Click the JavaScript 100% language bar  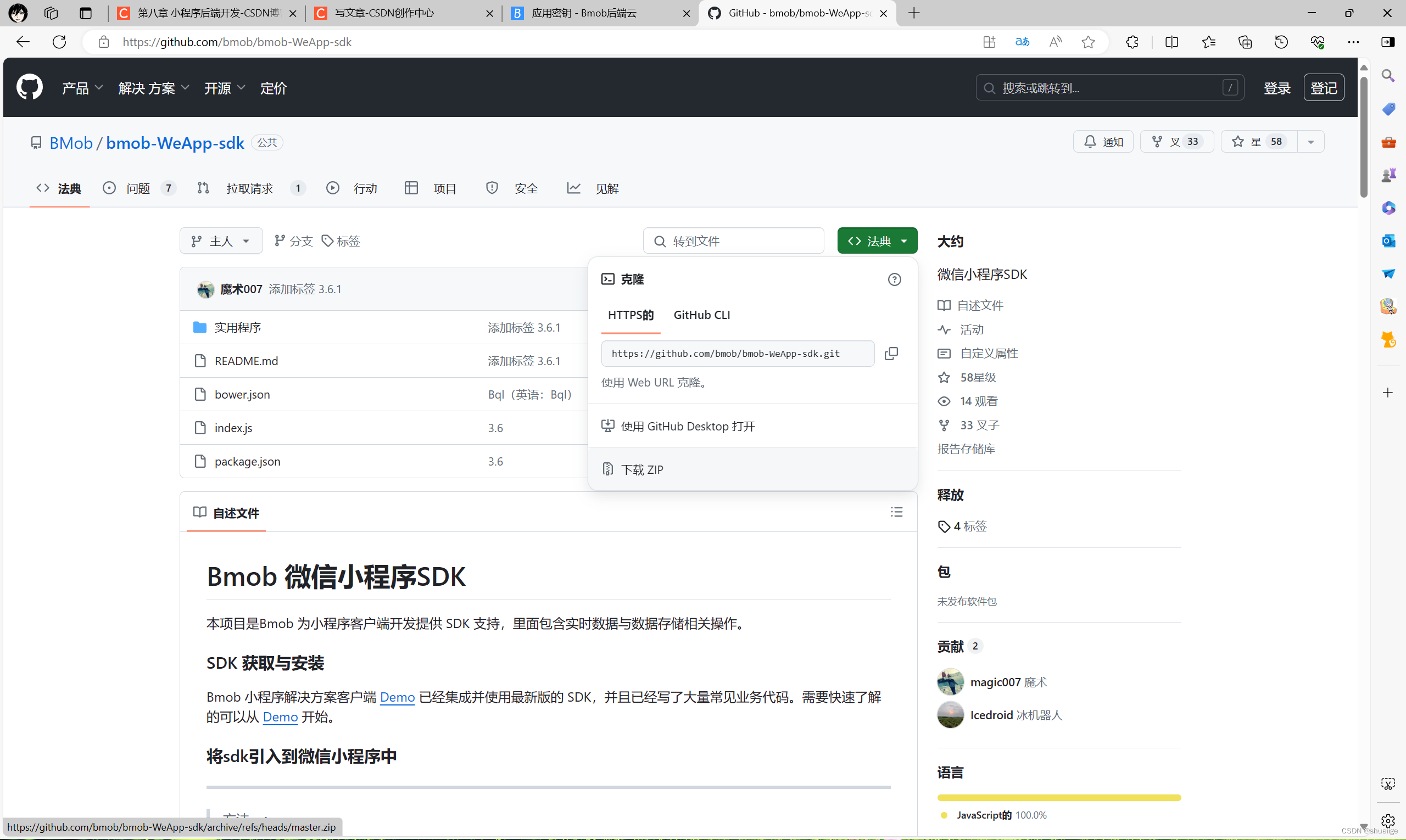point(1058,797)
